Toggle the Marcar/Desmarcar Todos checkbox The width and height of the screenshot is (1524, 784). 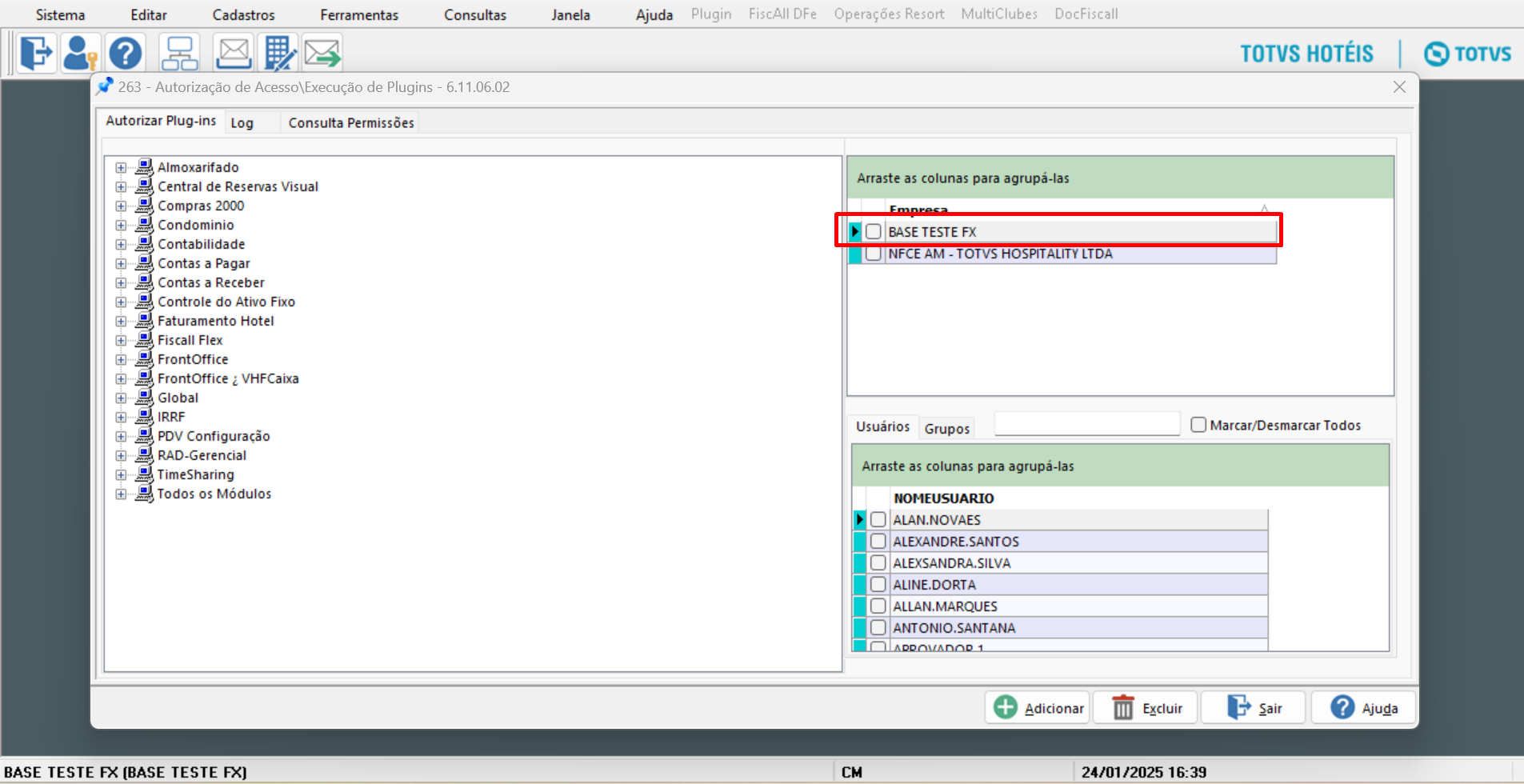coord(1198,425)
